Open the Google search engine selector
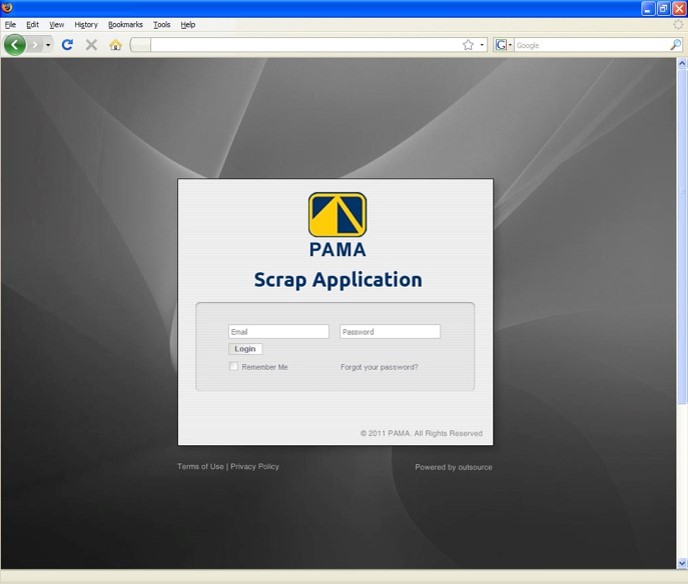The height and width of the screenshot is (584, 688). click(503, 45)
